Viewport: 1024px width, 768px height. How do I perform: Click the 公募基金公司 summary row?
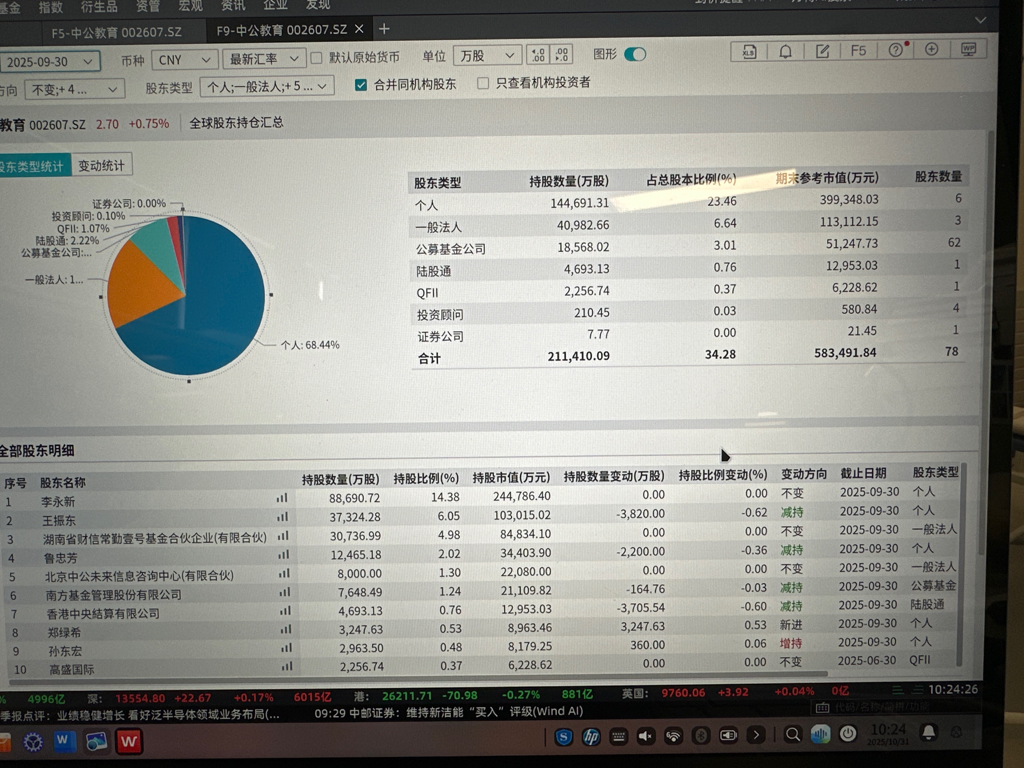click(x=688, y=246)
